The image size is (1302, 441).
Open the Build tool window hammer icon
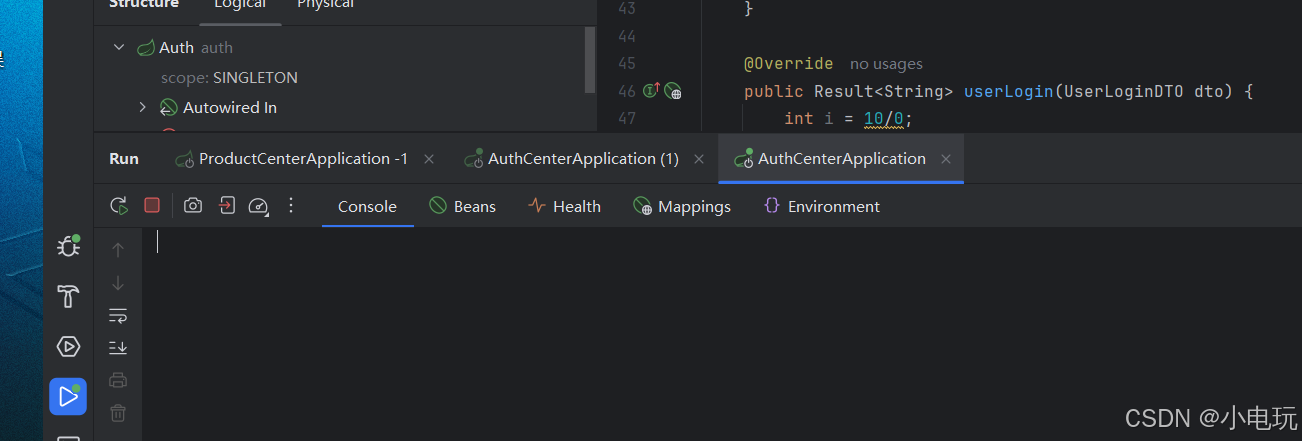point(68,296)
